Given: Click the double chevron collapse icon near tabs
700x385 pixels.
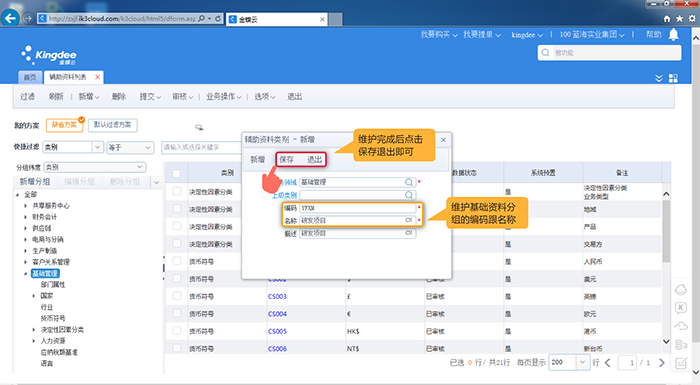Looking at the screenshot, I should [x=659, y=78].
